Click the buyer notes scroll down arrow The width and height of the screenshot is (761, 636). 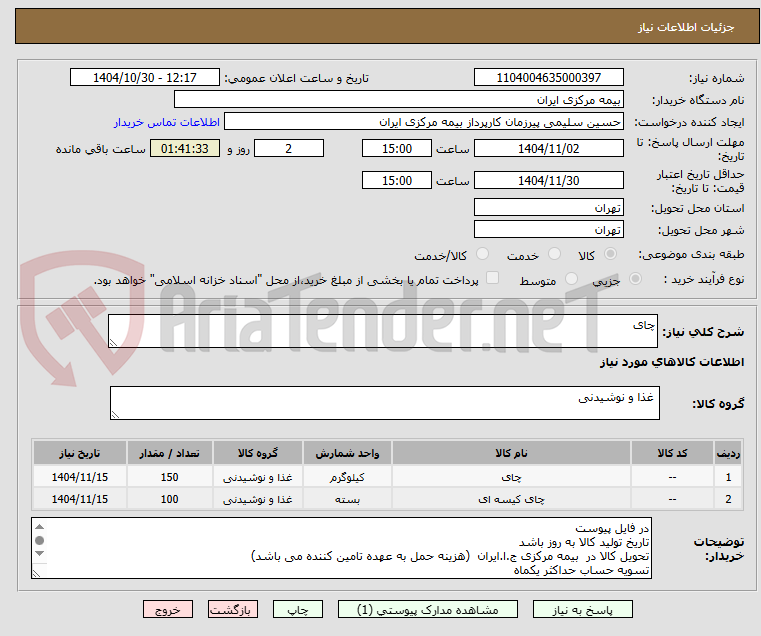(x=40, y=553)
